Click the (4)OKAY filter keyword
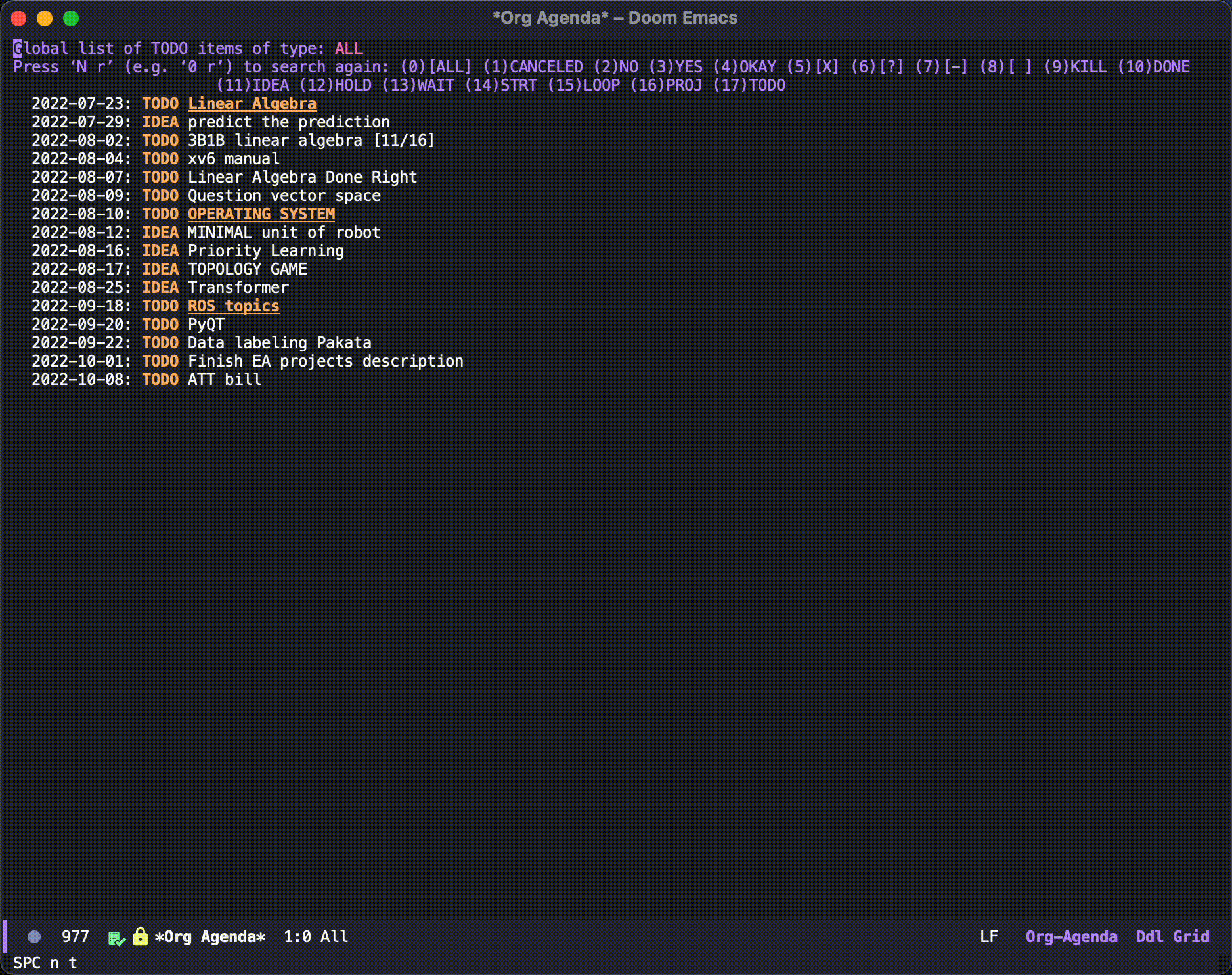Screen dimensions: 1232x975 [x=744, y=67]
